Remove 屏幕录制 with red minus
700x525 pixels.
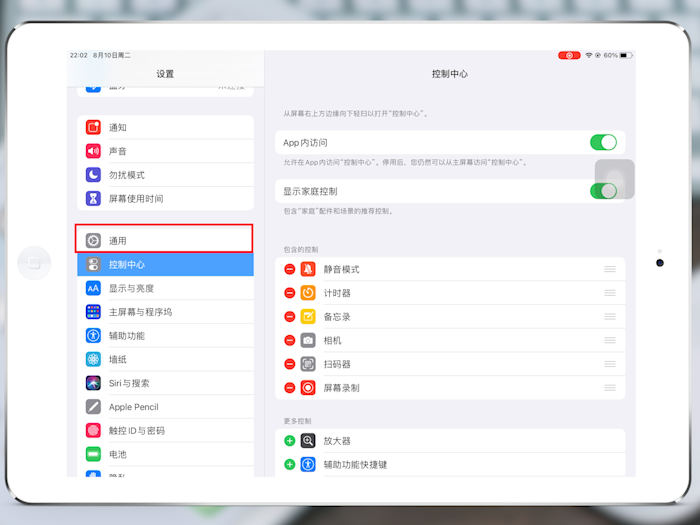click(290, 388)
